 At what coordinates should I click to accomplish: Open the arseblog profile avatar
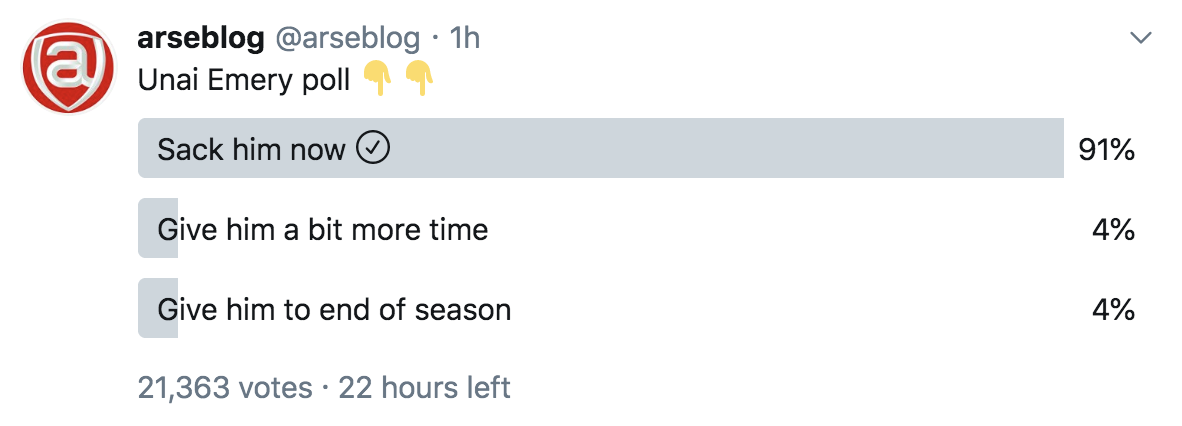pyautogui.click(x=69, y=68)
